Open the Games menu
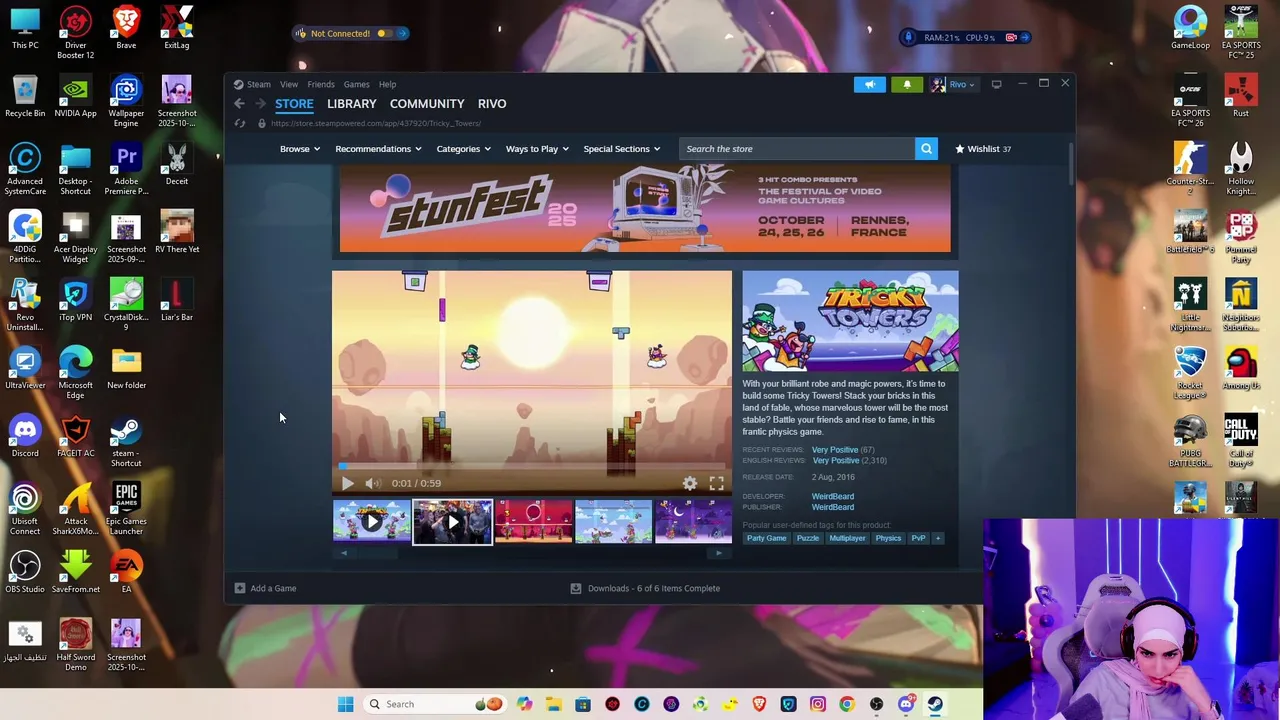Viewport: 1280px width, 720px height. coord(356,84)
